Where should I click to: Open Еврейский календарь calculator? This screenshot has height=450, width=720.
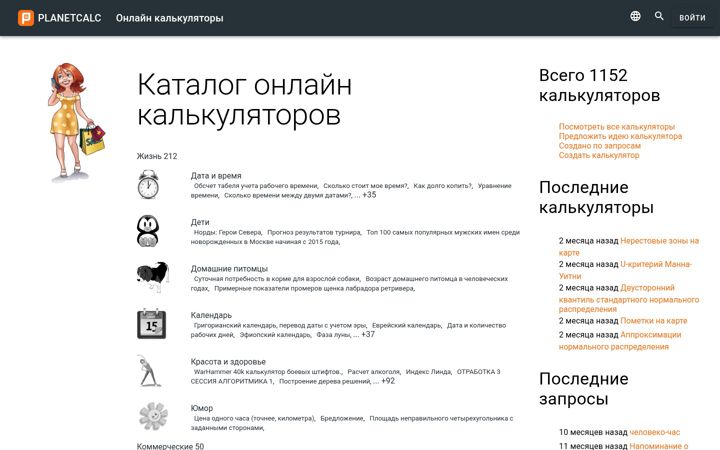pos(407,325)
